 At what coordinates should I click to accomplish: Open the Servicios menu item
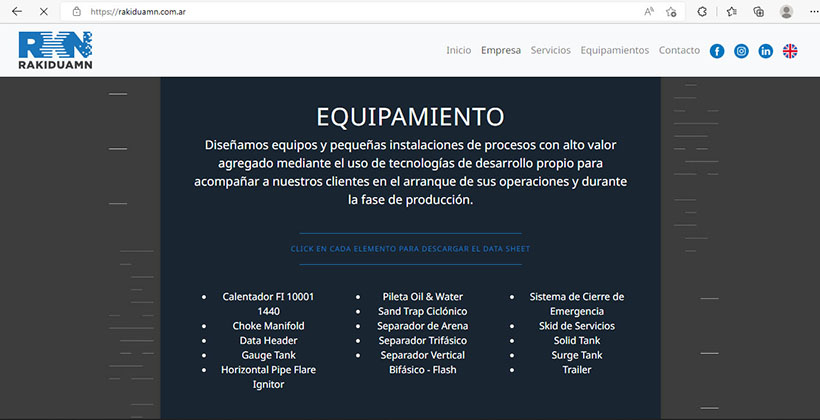[550, 50]
